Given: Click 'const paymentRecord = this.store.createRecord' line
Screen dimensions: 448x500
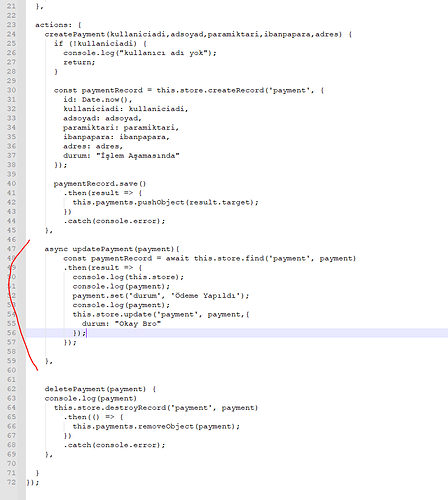Looking at the screenshot, I should [189, 90].
